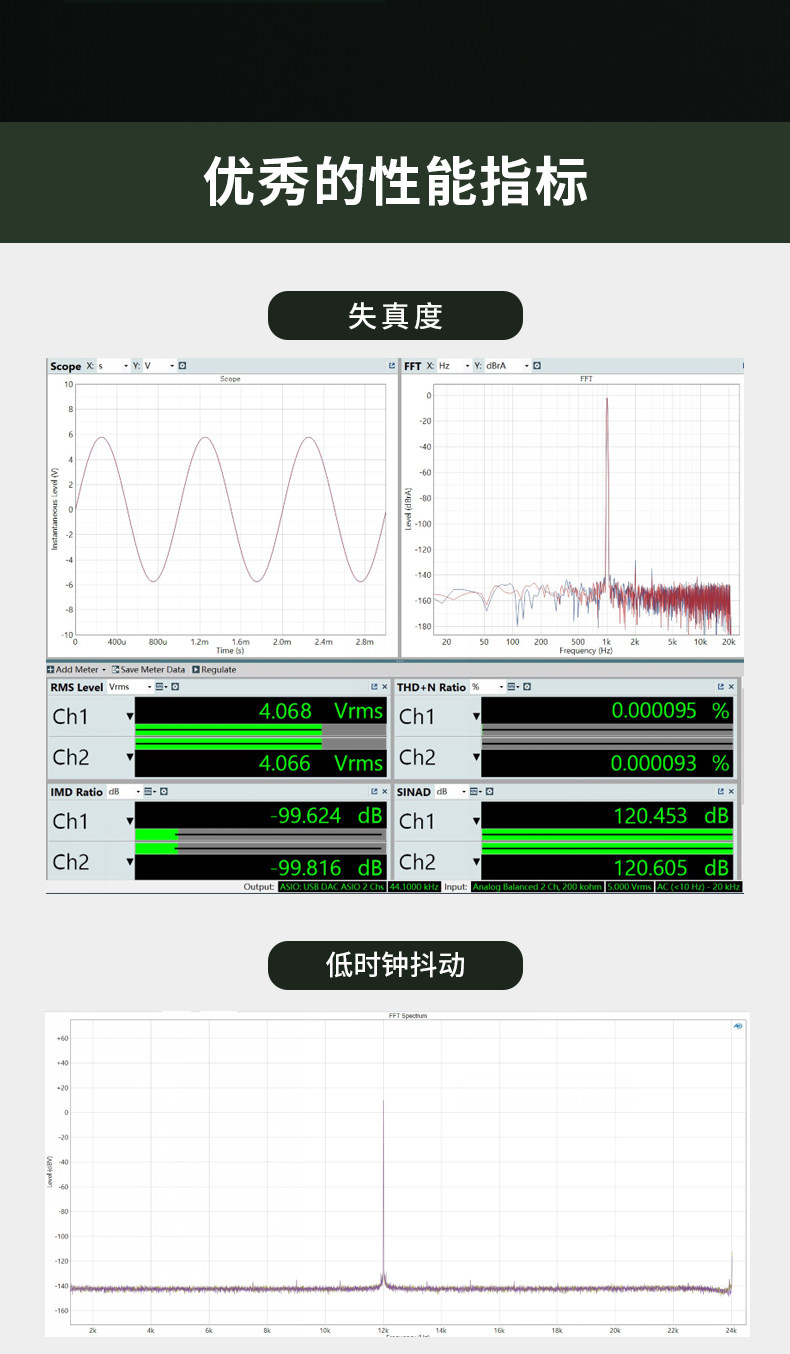Open the FFT Y axis dBrA dropdown
This screenshot has width=790, height=1354.
coord(507,366)
